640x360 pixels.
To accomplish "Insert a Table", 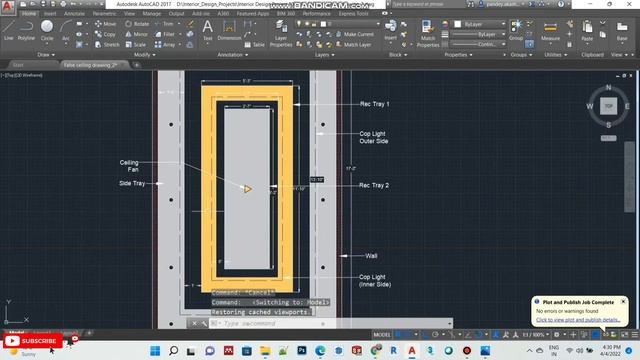I will (x=255, y=44).
